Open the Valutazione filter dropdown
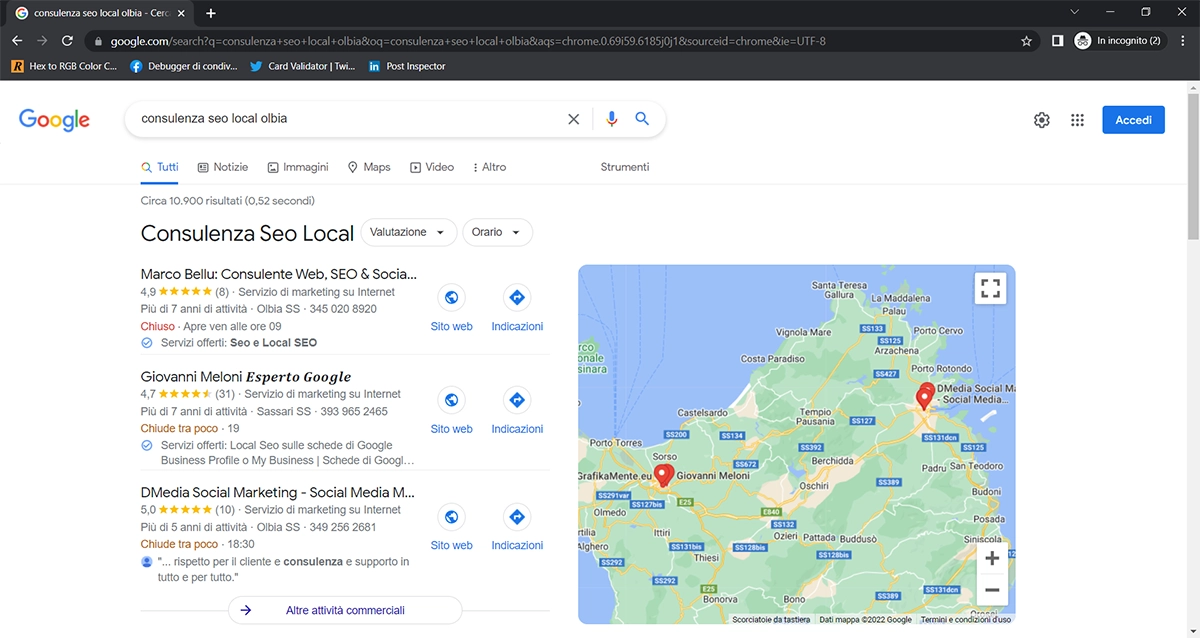Image resolution: width=1200 pixels, height=638 pixels. (409, 232)
